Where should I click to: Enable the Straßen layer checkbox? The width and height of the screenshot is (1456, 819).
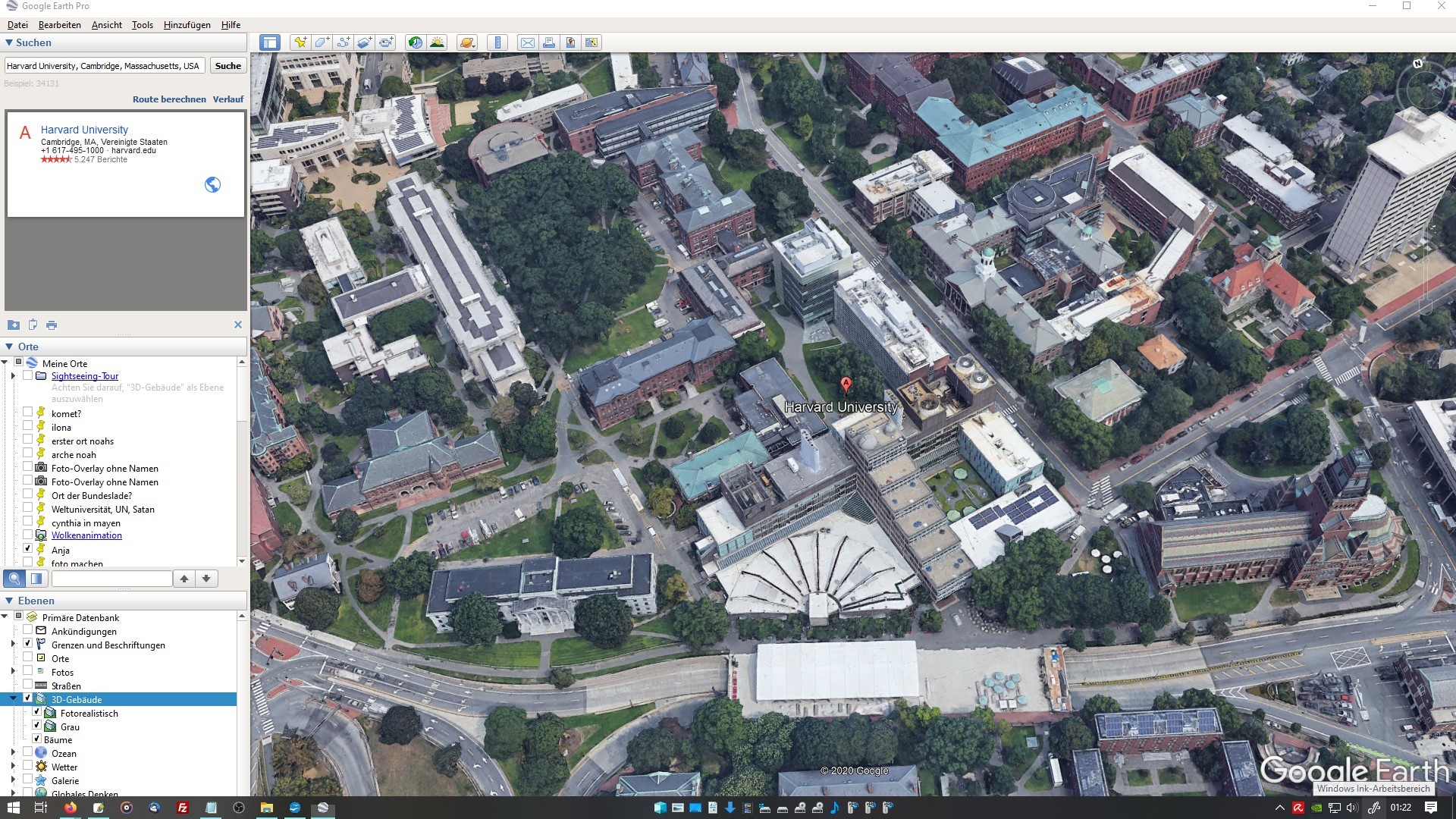click(x=28, y=684)
